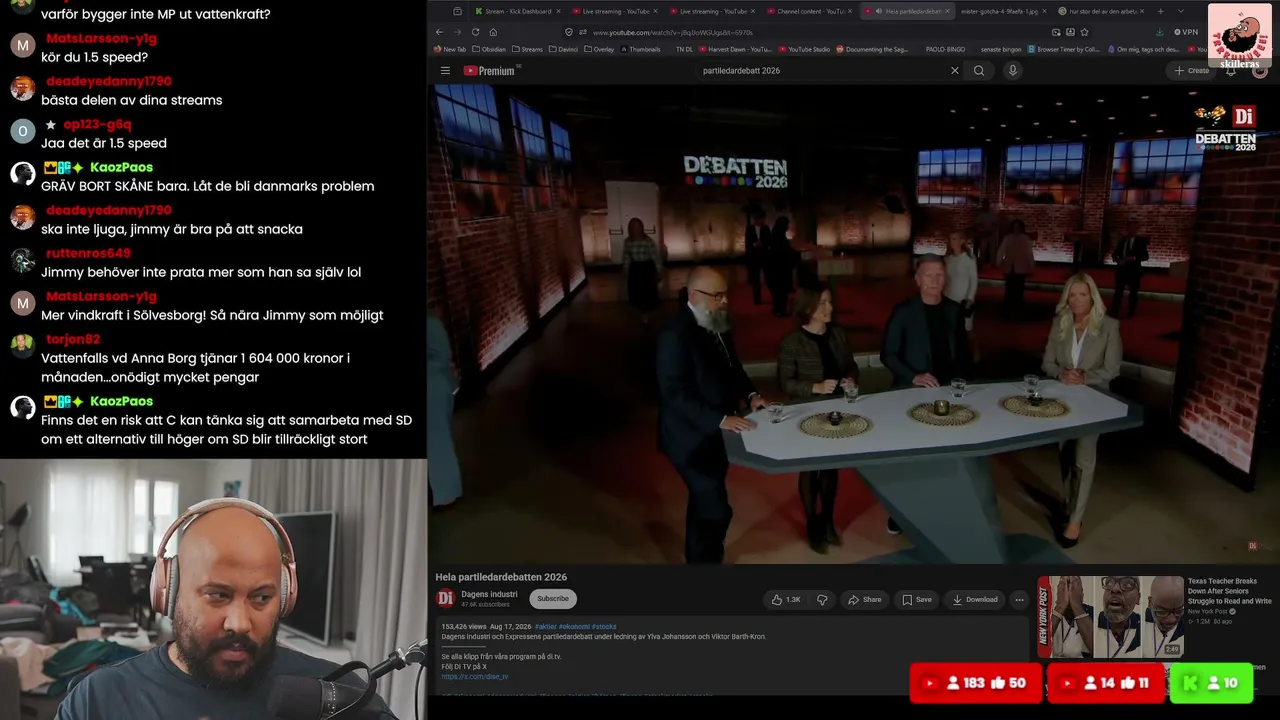This screenshot has width=1280, height=720.
Task: Switch to Stream - Kick Dashboard tab
Action: coord(517,11)
